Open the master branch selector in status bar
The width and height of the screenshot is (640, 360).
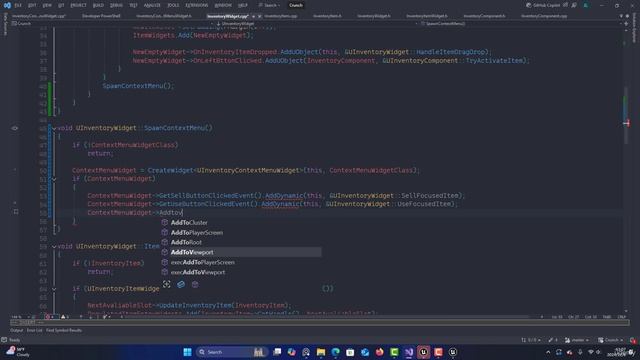coord(577,340)
